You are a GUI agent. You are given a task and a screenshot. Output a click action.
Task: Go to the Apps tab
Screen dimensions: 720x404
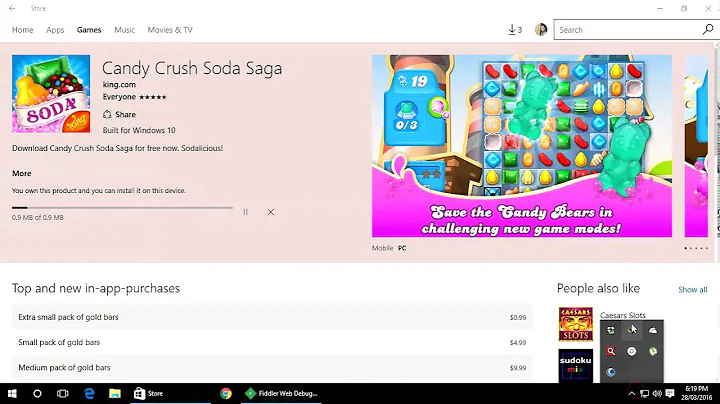55,30
